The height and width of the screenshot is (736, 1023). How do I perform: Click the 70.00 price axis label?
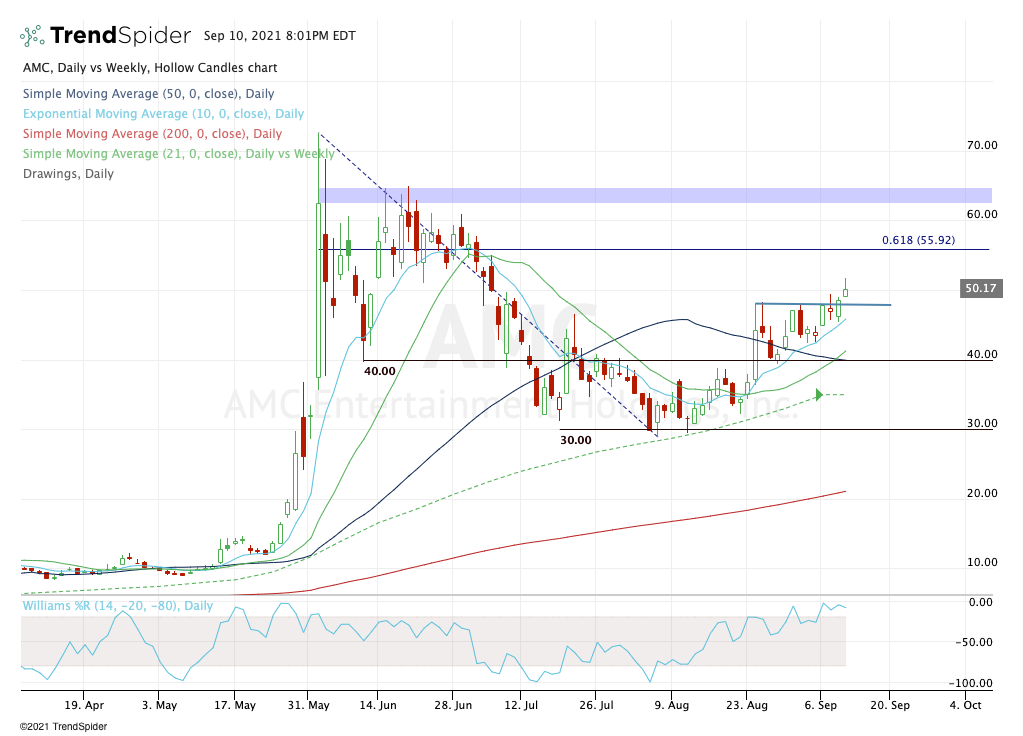tap(982, 146)
